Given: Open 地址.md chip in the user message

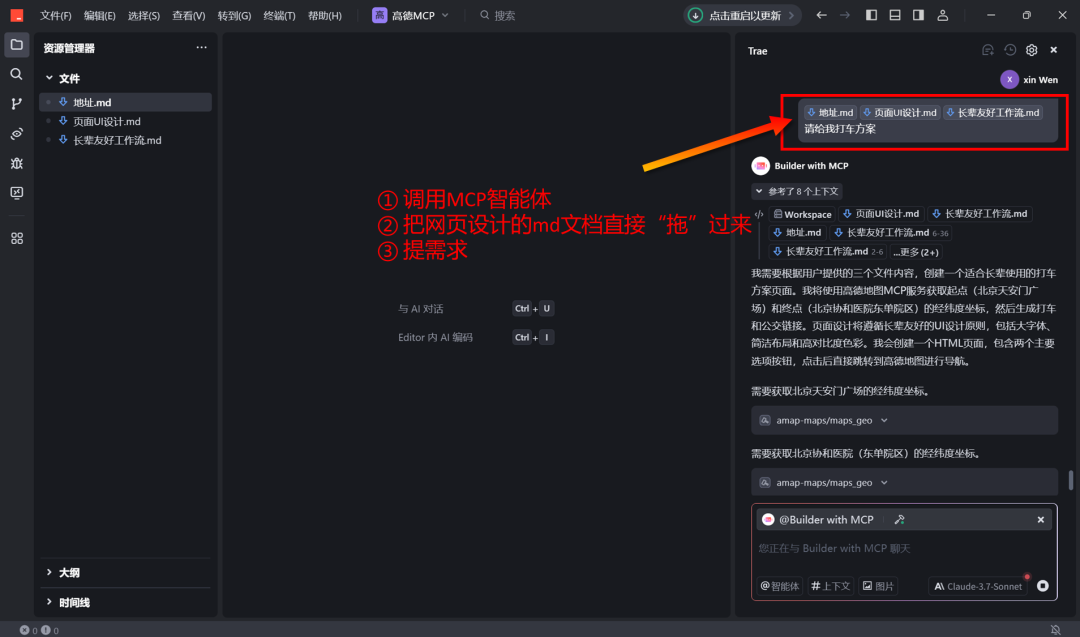Looking at the screenshot, I should pyautogui.click(x=830, y=113).
